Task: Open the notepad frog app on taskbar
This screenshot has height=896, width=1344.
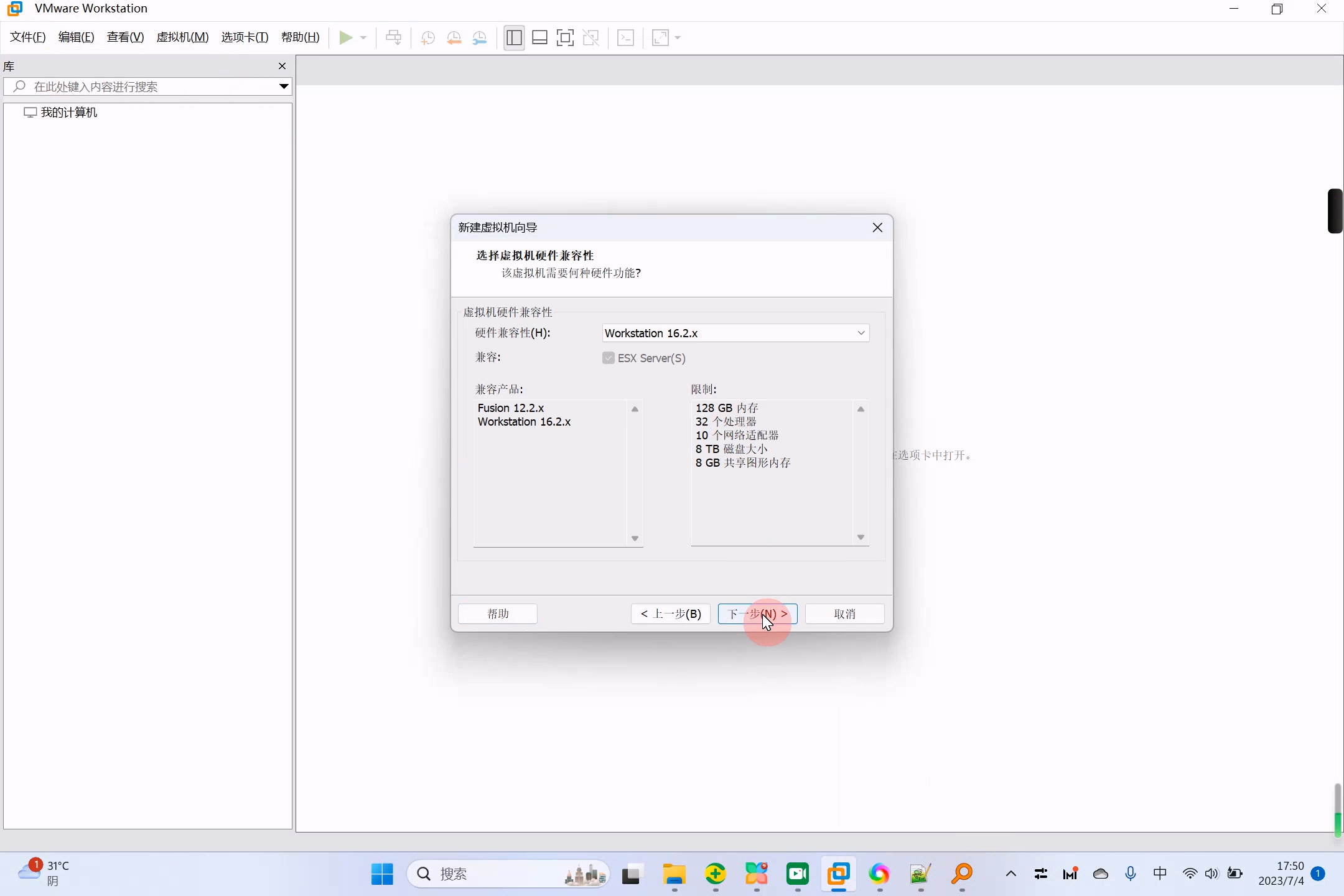Action: point(920,874)
